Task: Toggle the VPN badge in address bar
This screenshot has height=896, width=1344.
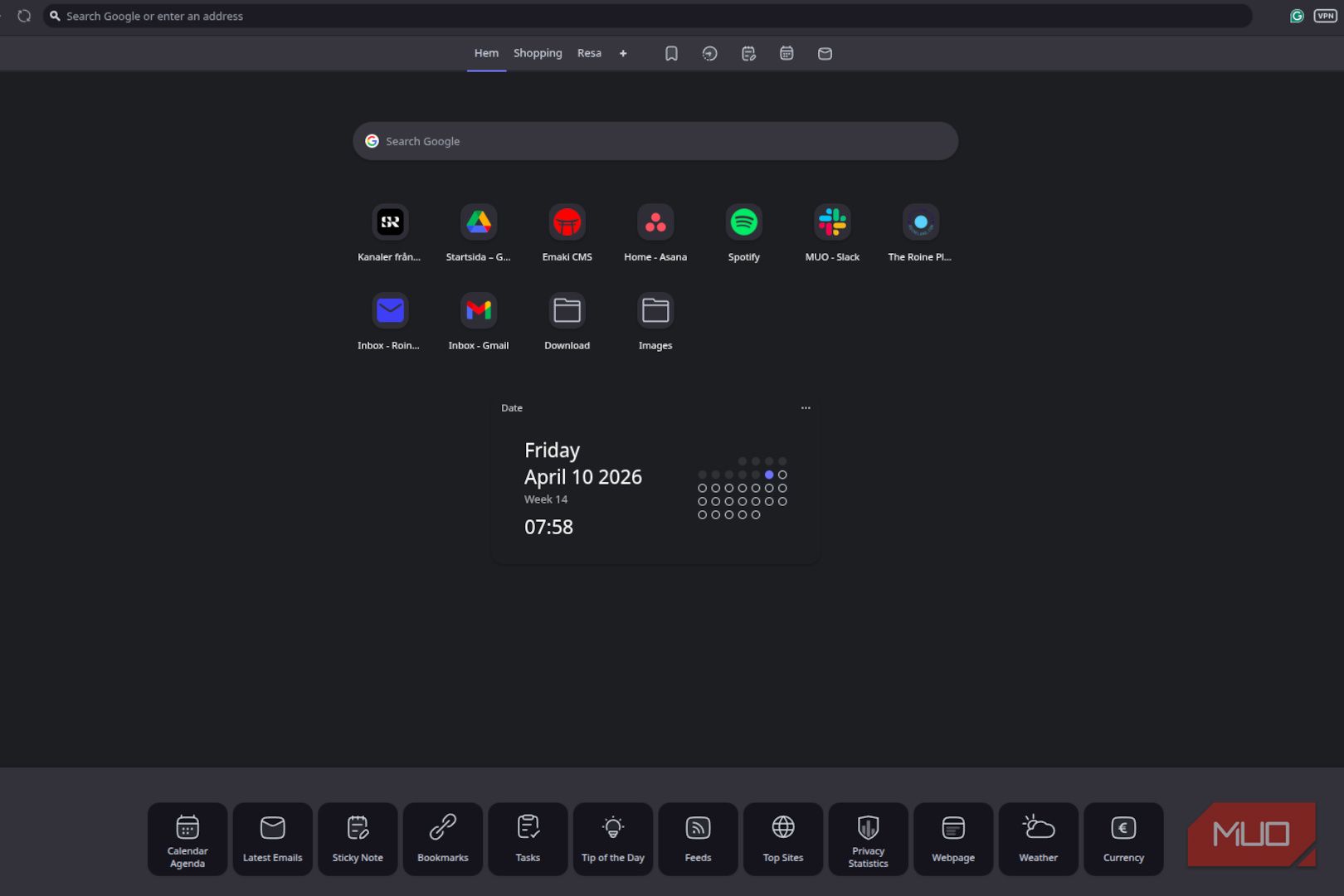Action: (1325, 16)
